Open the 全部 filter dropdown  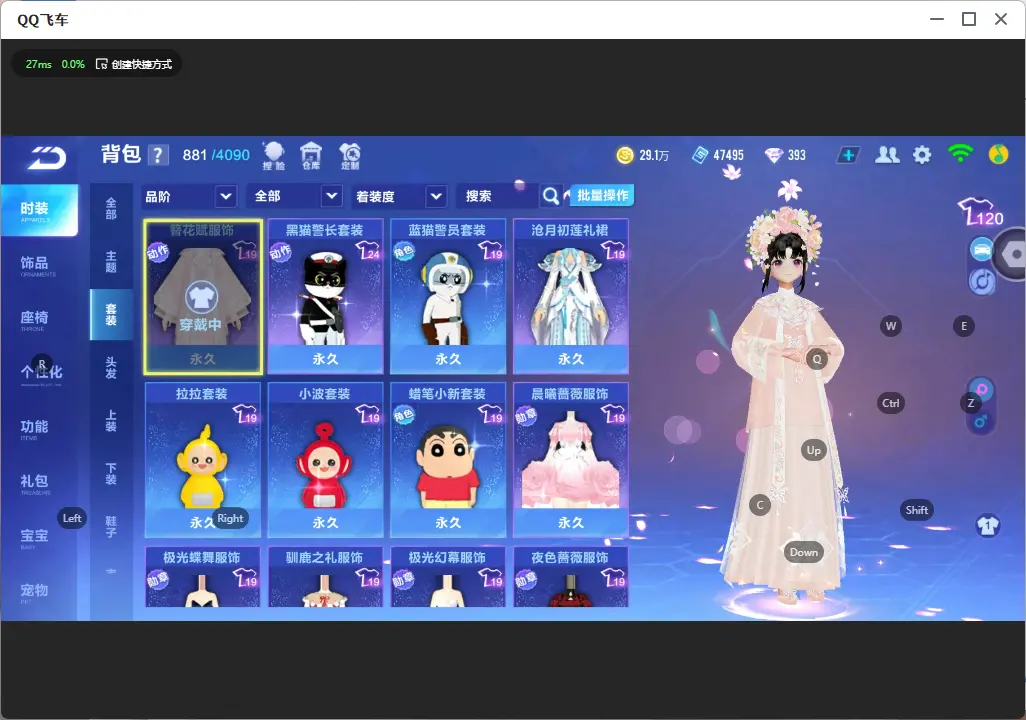coord(295,196)
